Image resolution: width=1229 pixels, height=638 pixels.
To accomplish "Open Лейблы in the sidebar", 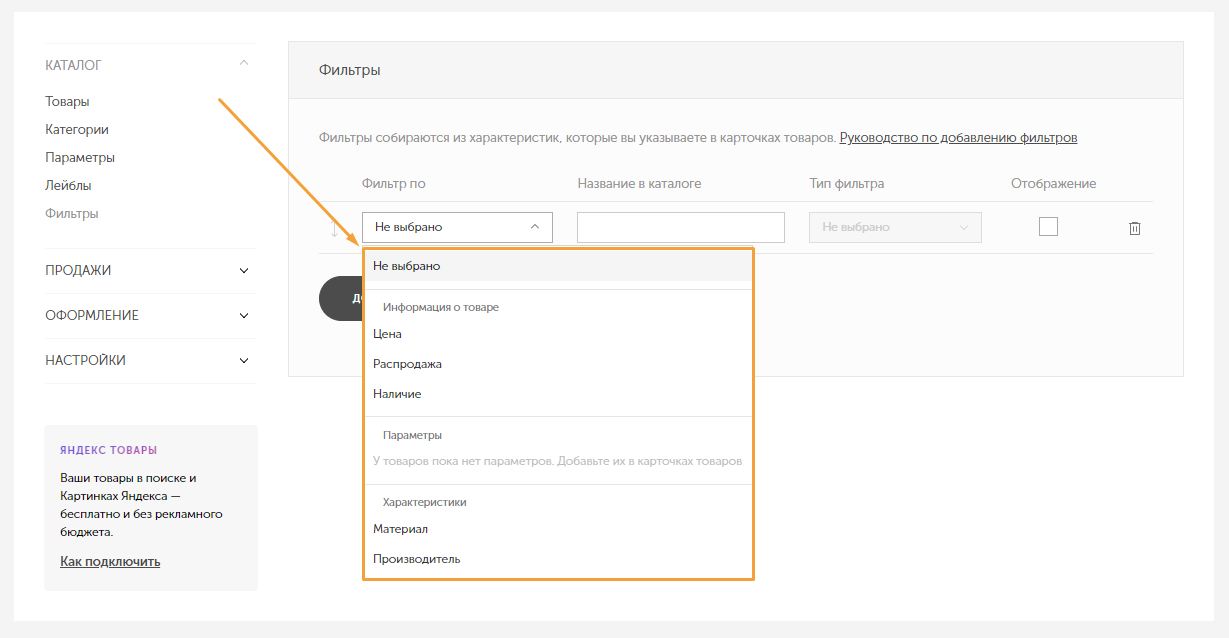I will point(68,186).
